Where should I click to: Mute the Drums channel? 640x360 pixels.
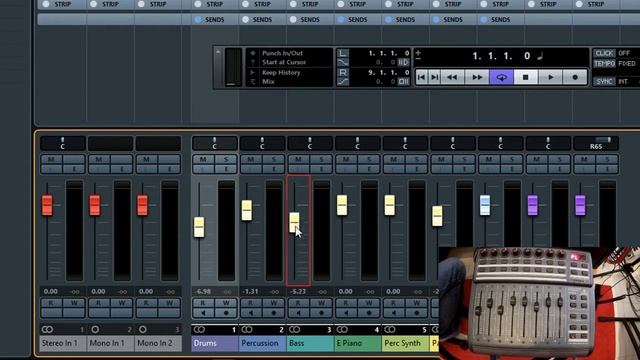[x=203, y=159]
